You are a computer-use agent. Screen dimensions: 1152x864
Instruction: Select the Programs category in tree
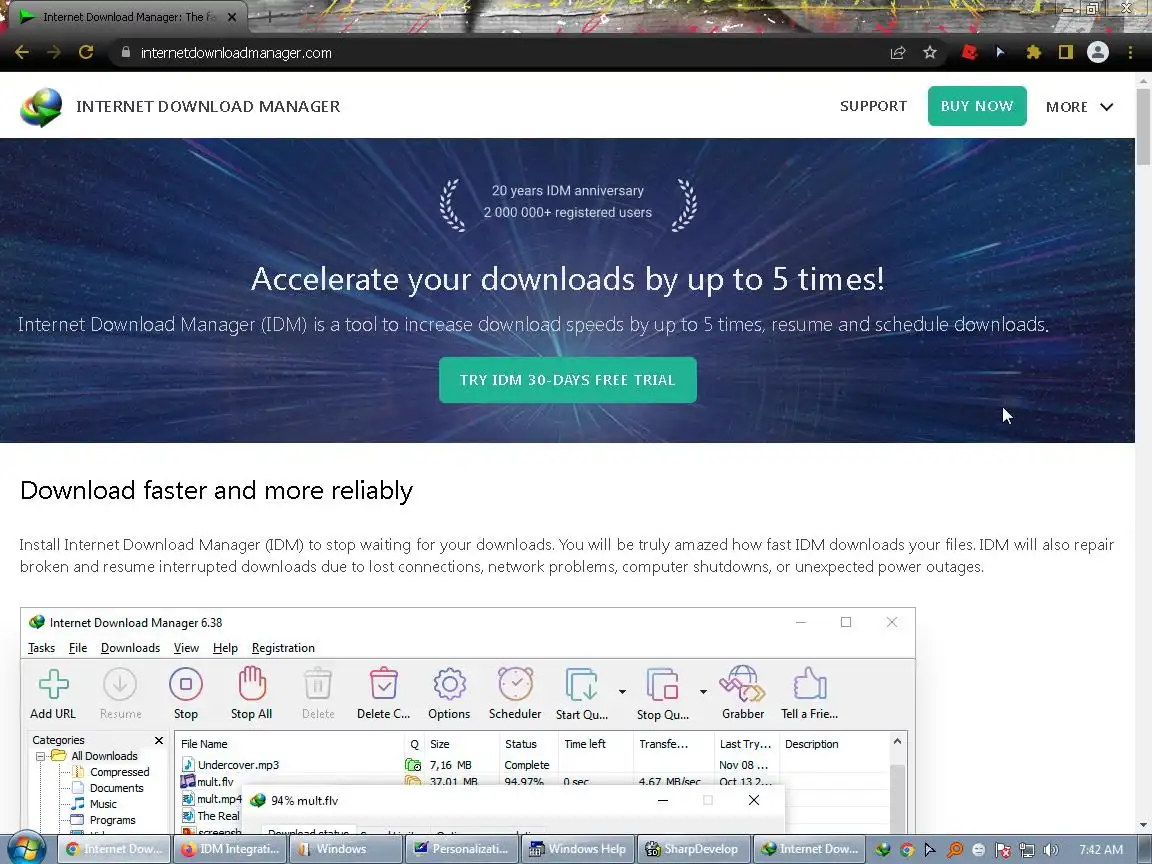click(x=112, y=820)
